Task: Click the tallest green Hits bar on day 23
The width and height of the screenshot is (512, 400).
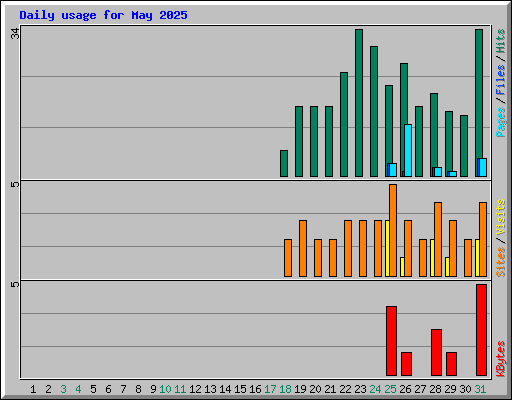Action: pyautogui.click(x=359, y=103)
